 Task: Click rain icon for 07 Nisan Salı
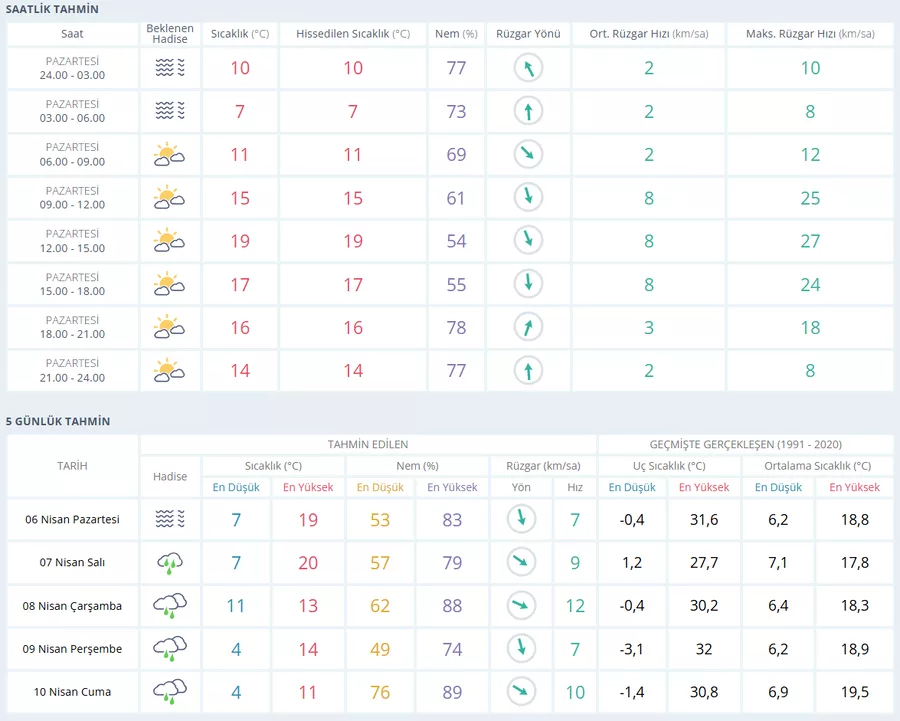click(x=170, y=563)
